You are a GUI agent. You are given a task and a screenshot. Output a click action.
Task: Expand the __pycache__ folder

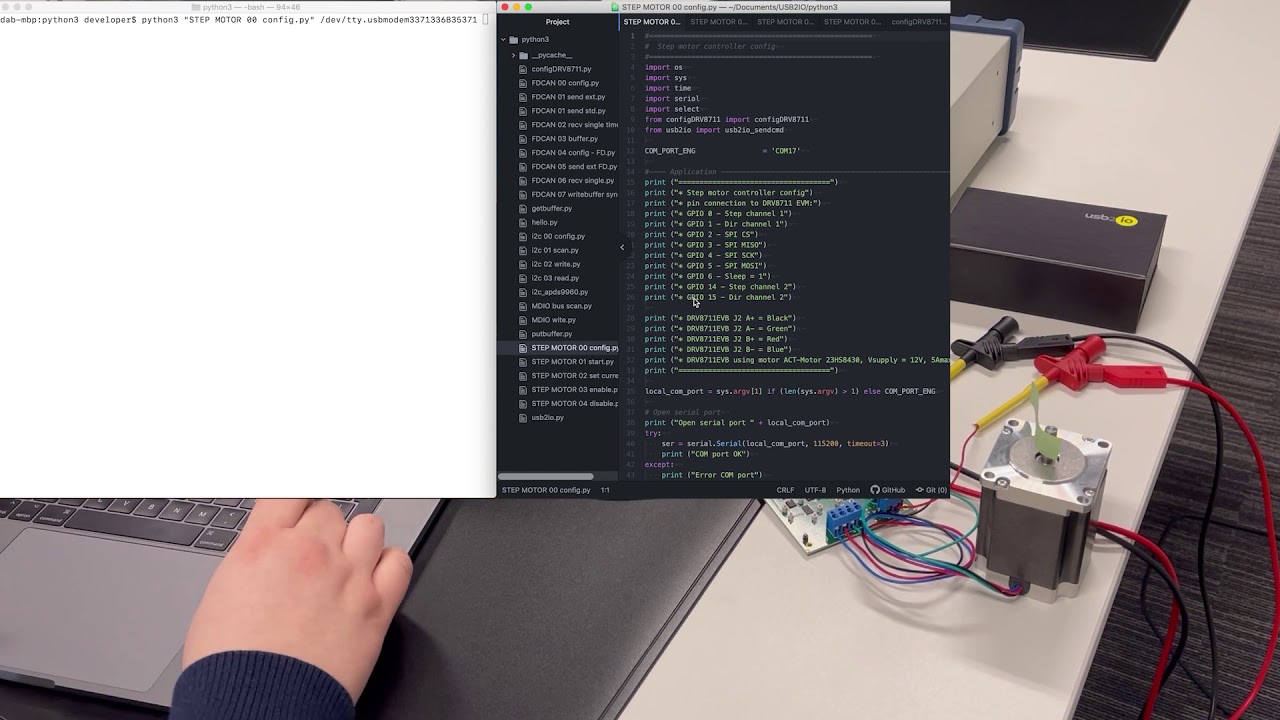pyautogui.click(x=513, y=55)
